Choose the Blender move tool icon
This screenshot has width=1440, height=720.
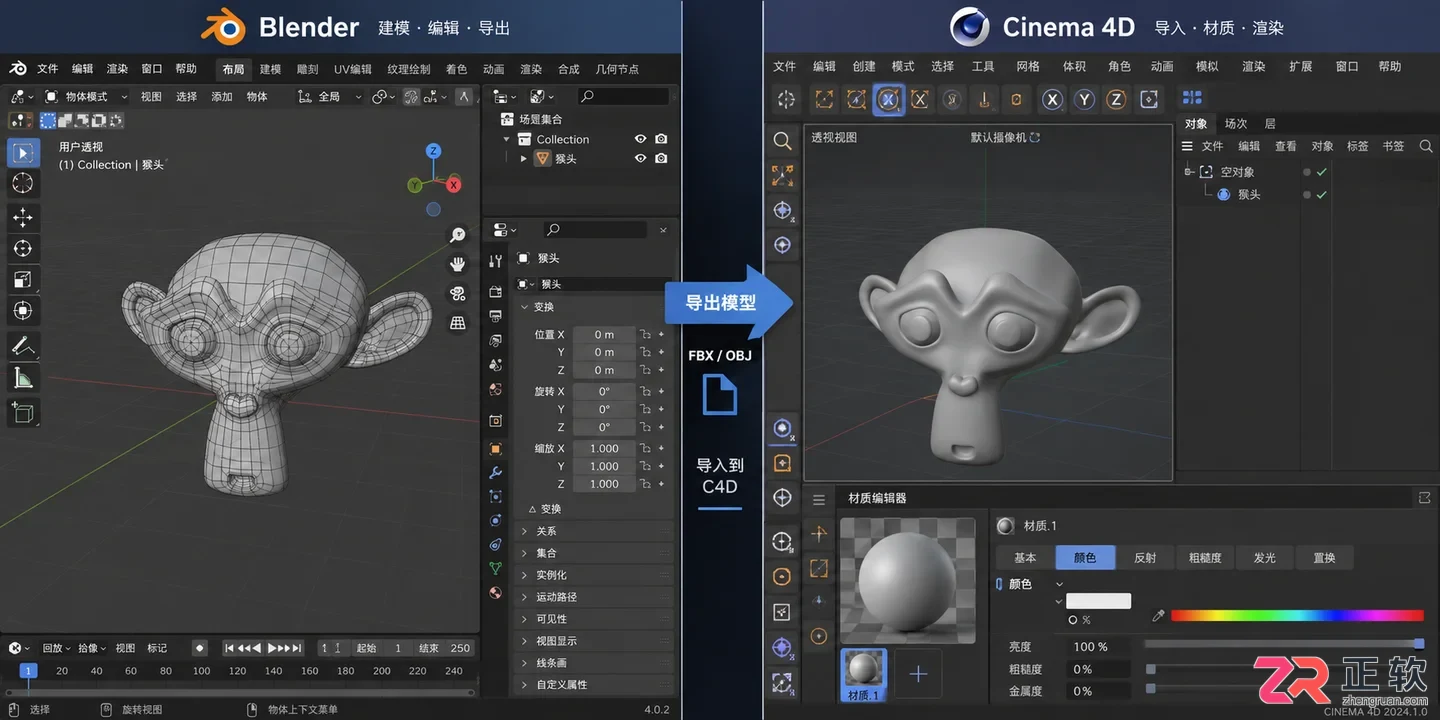click(x=23, y=217)
